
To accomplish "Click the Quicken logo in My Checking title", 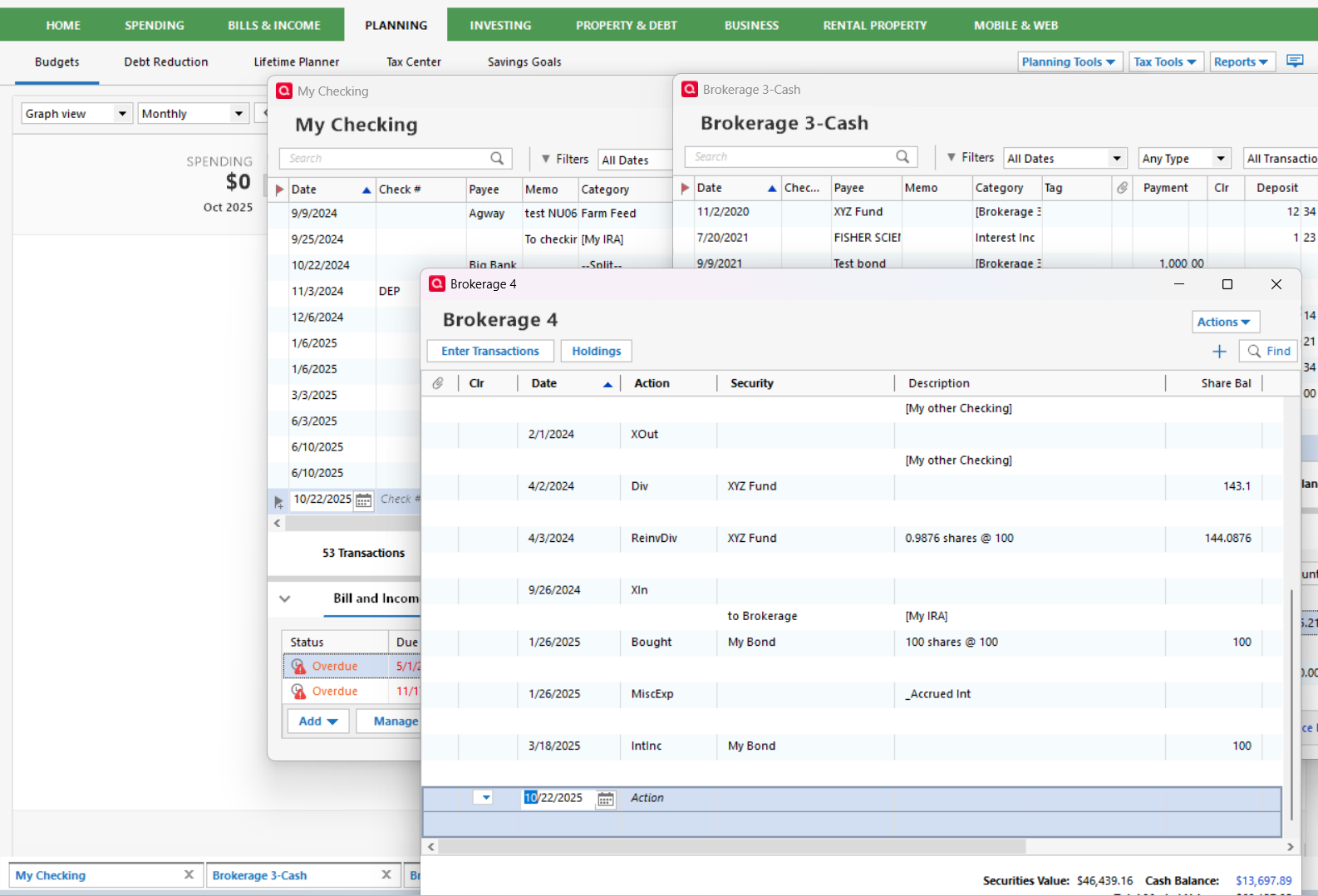I will (x=284, y=91).
